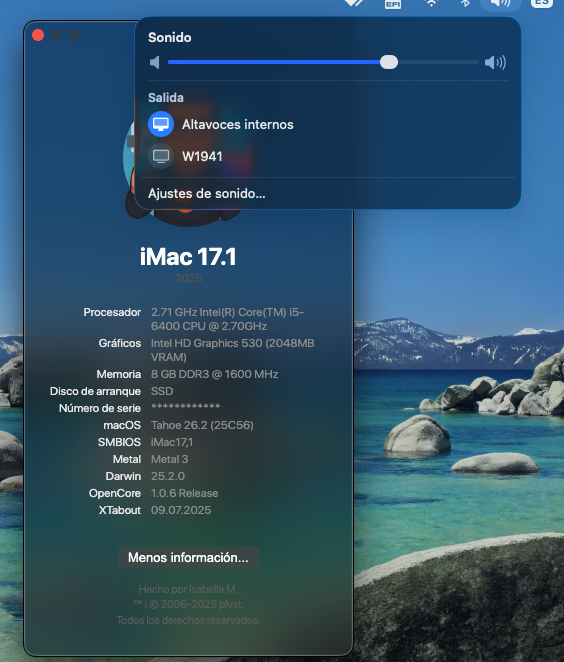Viewport: 564px width, 662px height.
Task: Click the Menos información... button
Action: (188, 557)
